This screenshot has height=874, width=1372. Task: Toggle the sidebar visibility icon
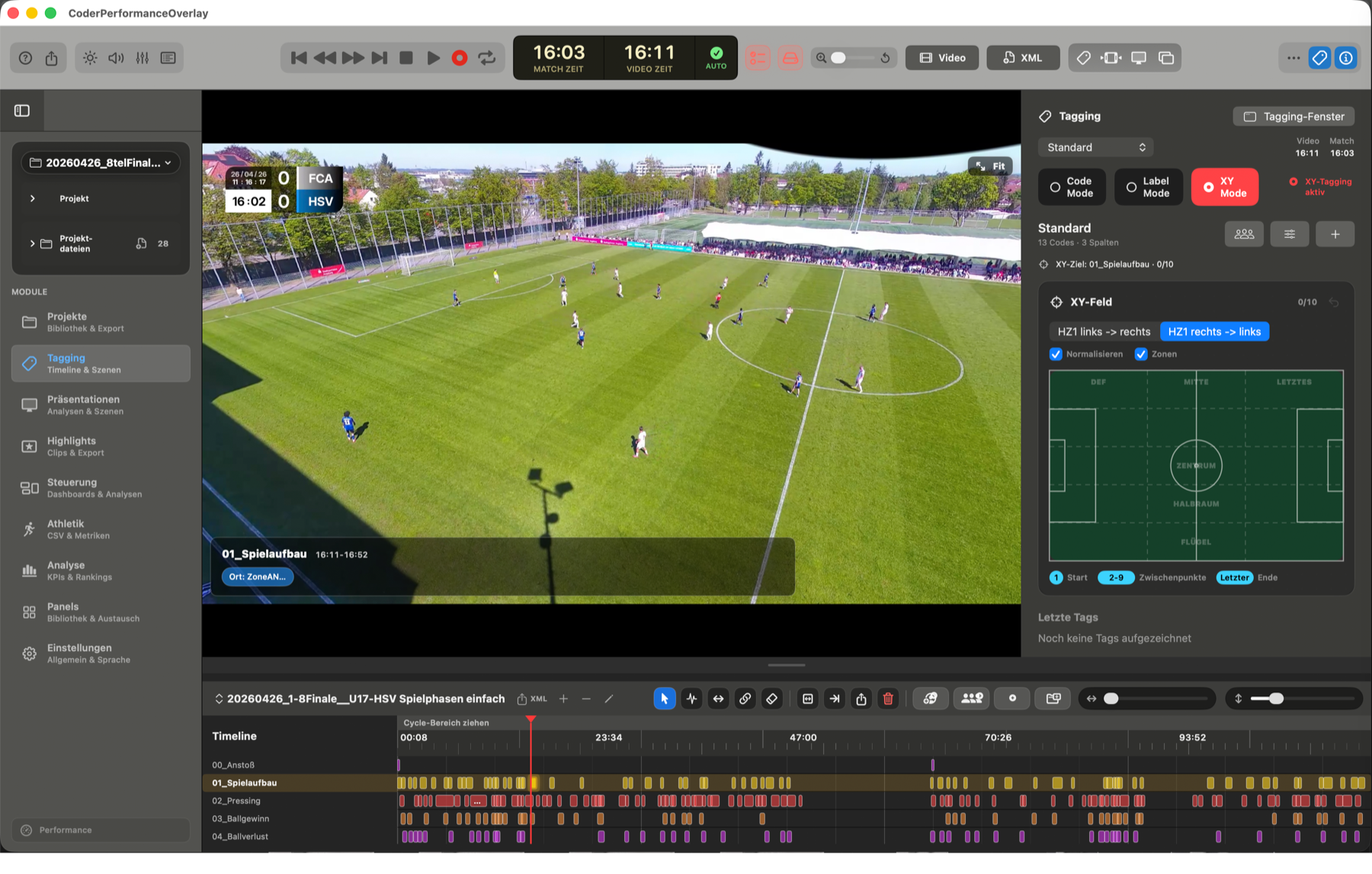pyautogui.click(x=22, y=111)
